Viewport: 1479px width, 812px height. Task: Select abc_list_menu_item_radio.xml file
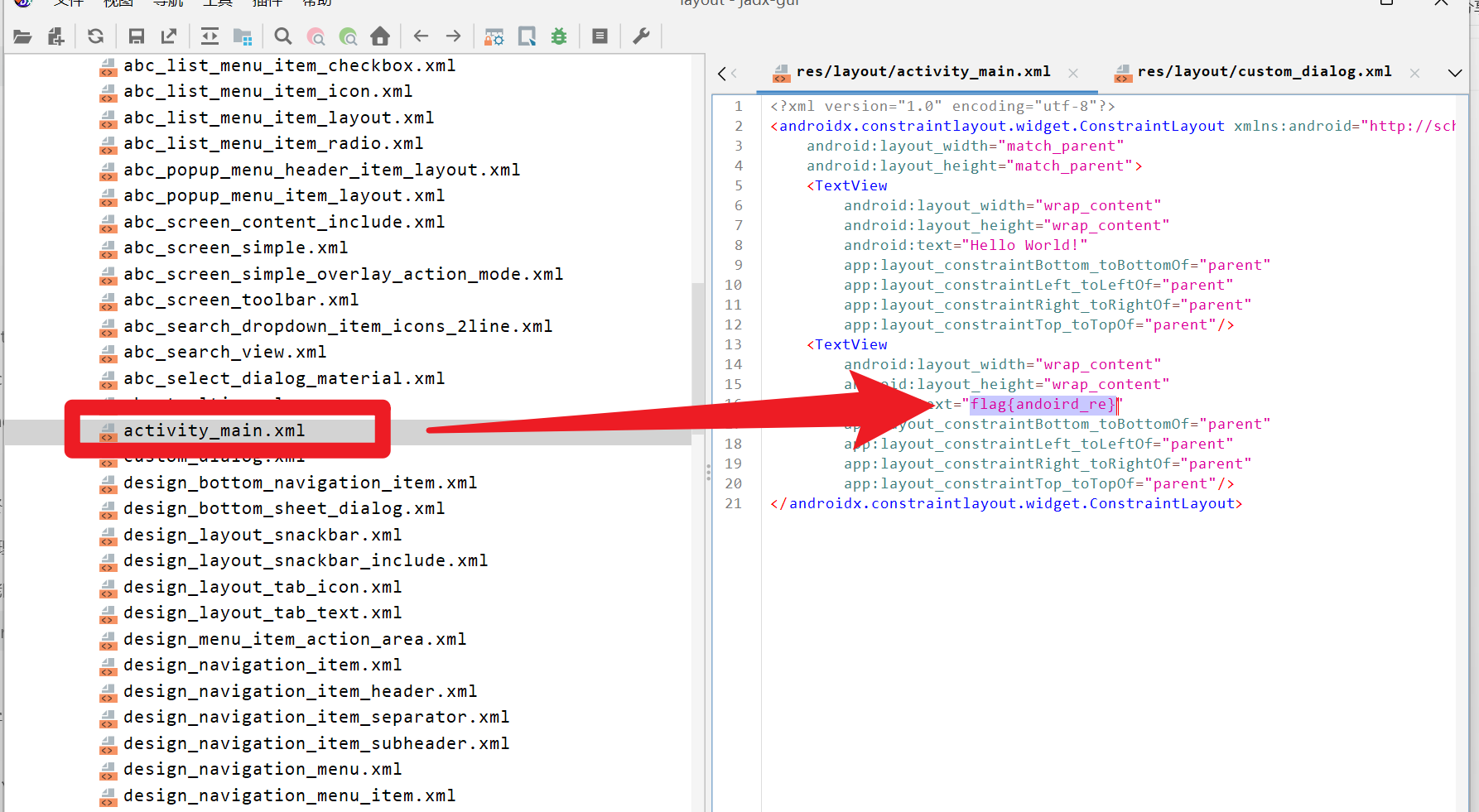point(273,143)
